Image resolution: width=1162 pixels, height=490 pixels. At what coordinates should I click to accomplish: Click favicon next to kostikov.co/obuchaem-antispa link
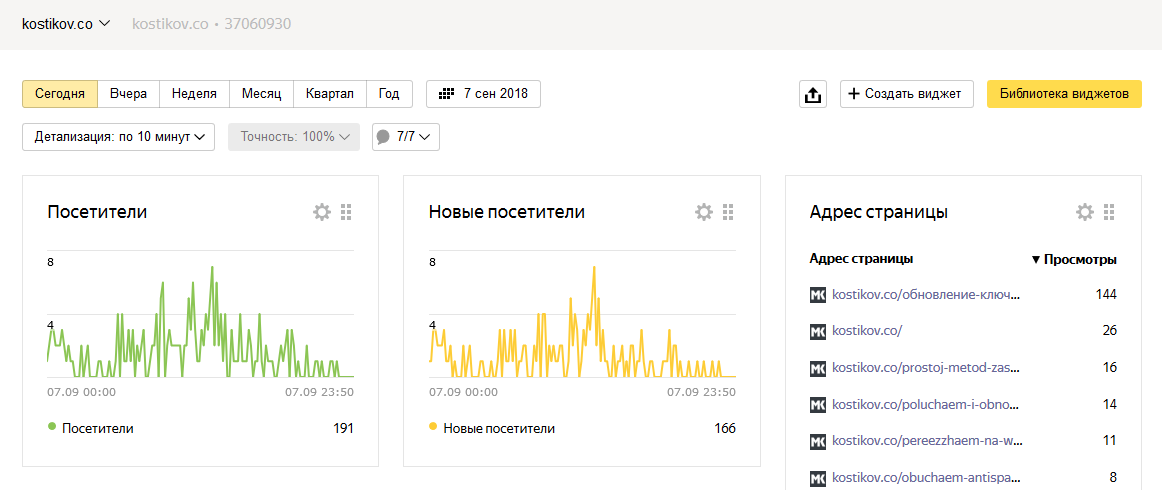point(818,477)
